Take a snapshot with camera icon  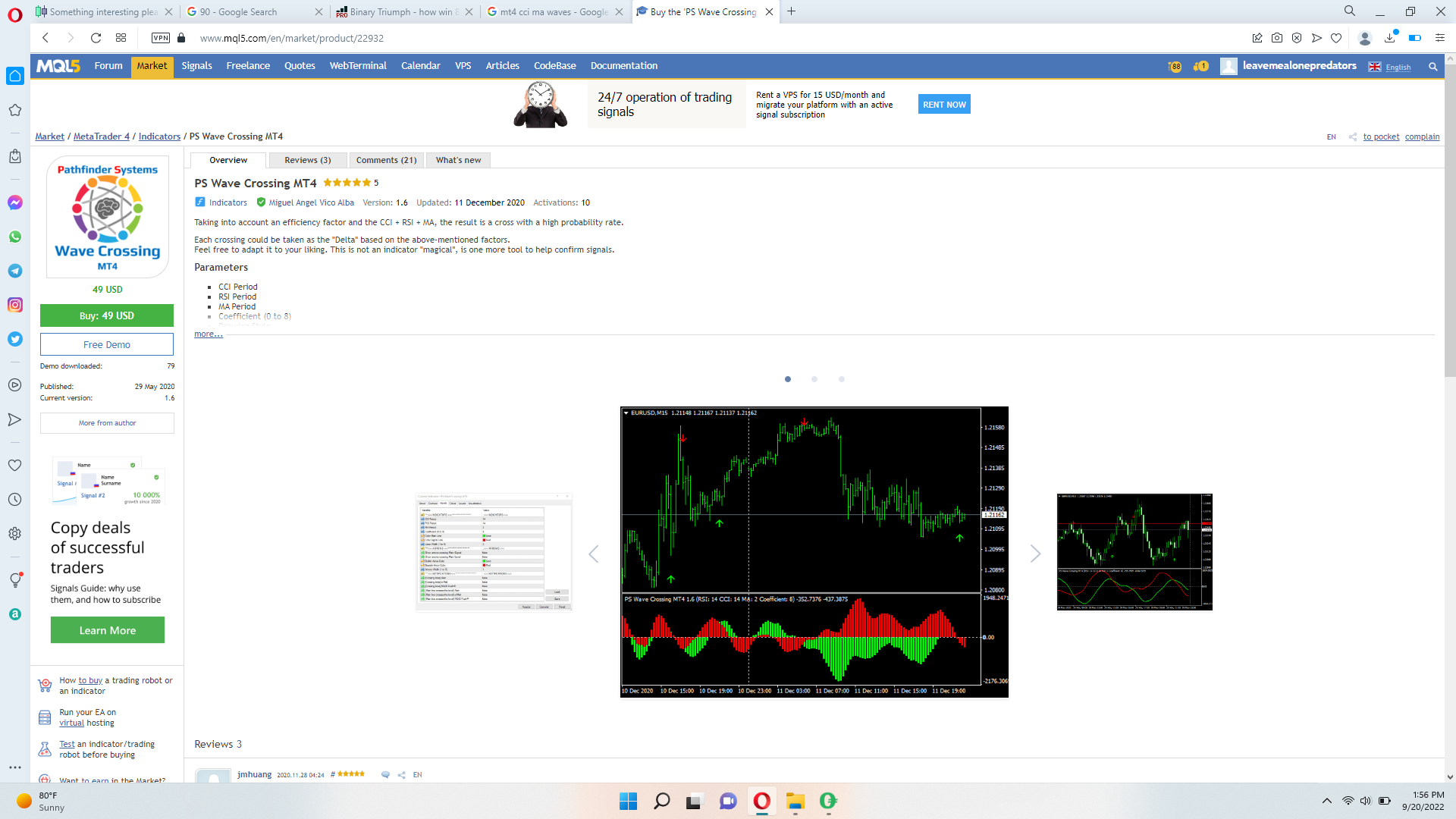[1277, 38]
